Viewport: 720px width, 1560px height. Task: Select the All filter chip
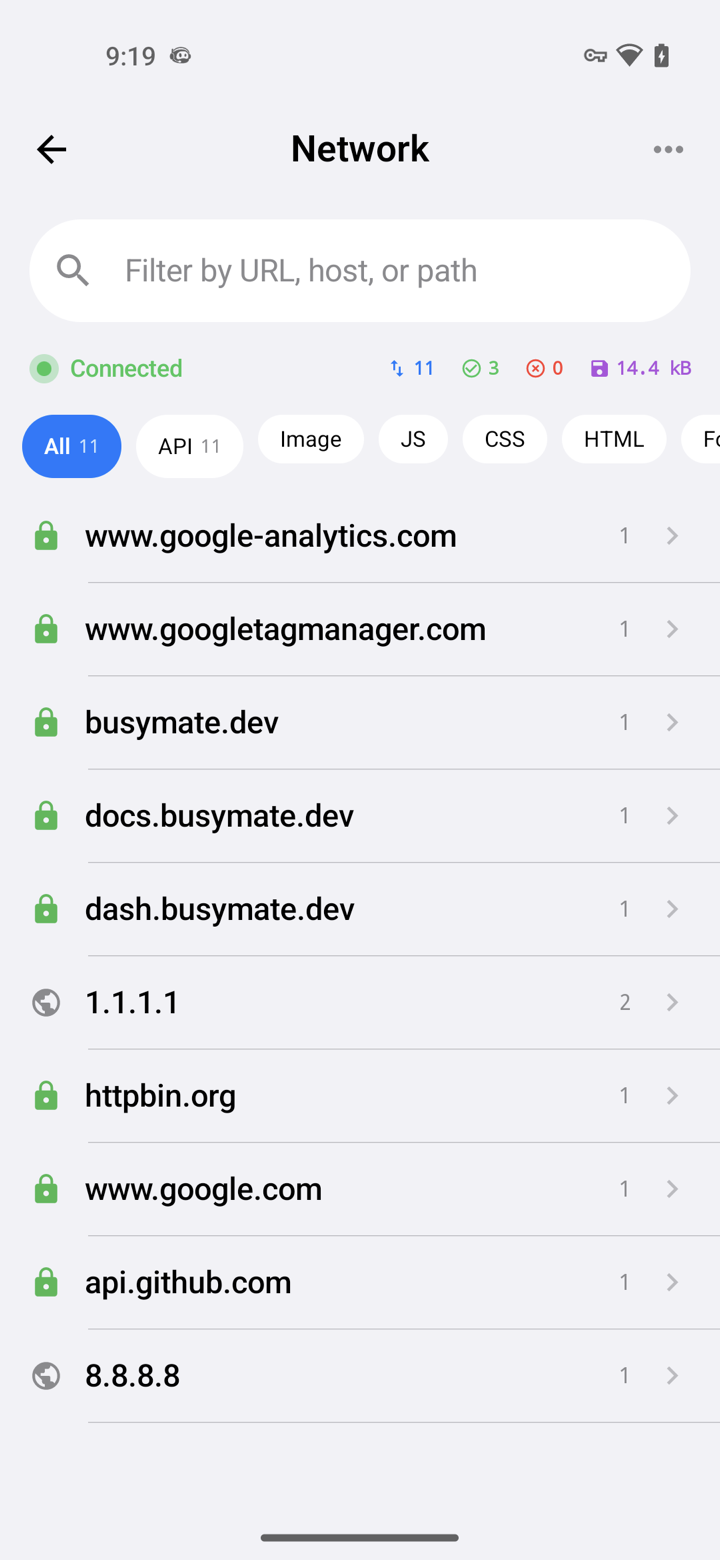coord(72,446)
